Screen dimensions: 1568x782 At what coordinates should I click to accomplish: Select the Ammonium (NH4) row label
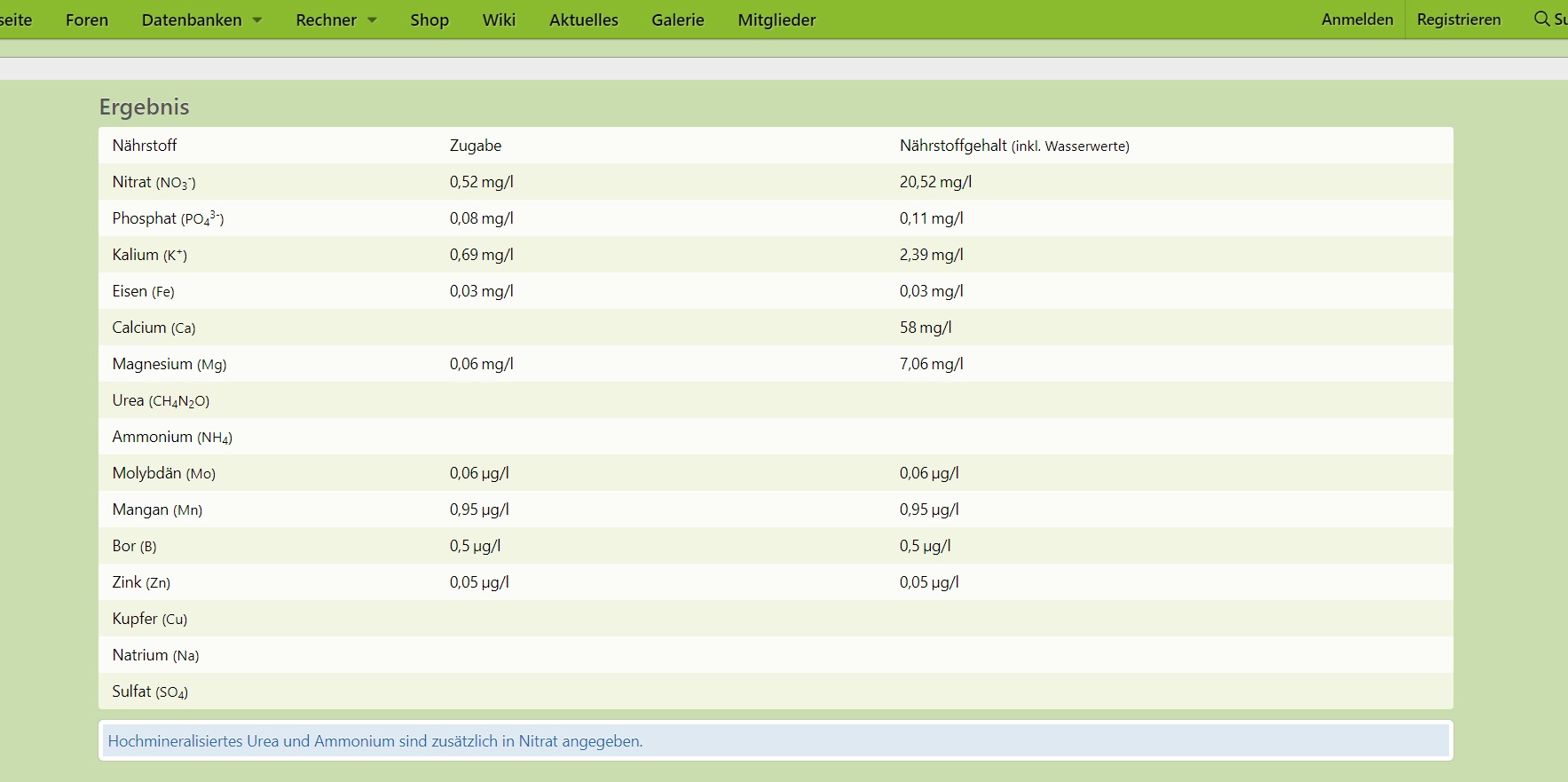coord(172,437)
